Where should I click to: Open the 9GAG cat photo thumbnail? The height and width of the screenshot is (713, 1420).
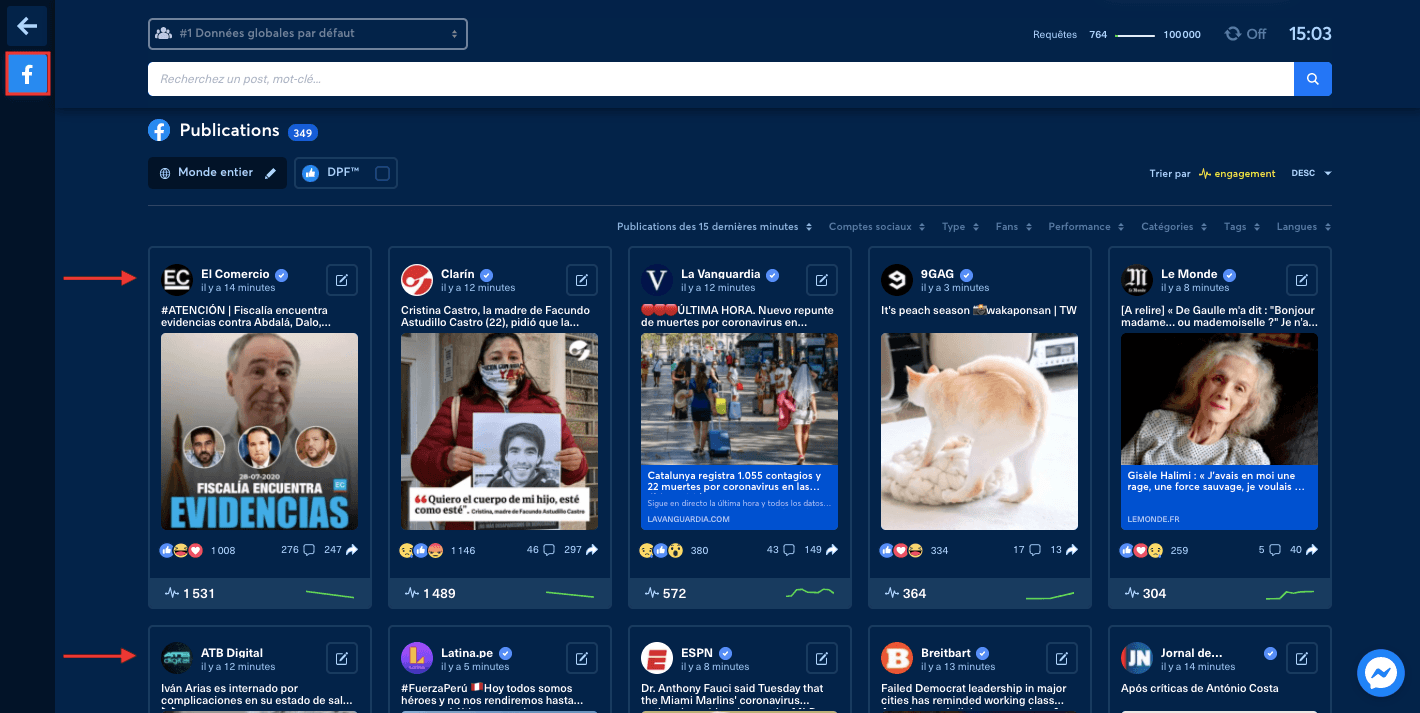pyautogui.click(x=979, y=431)
